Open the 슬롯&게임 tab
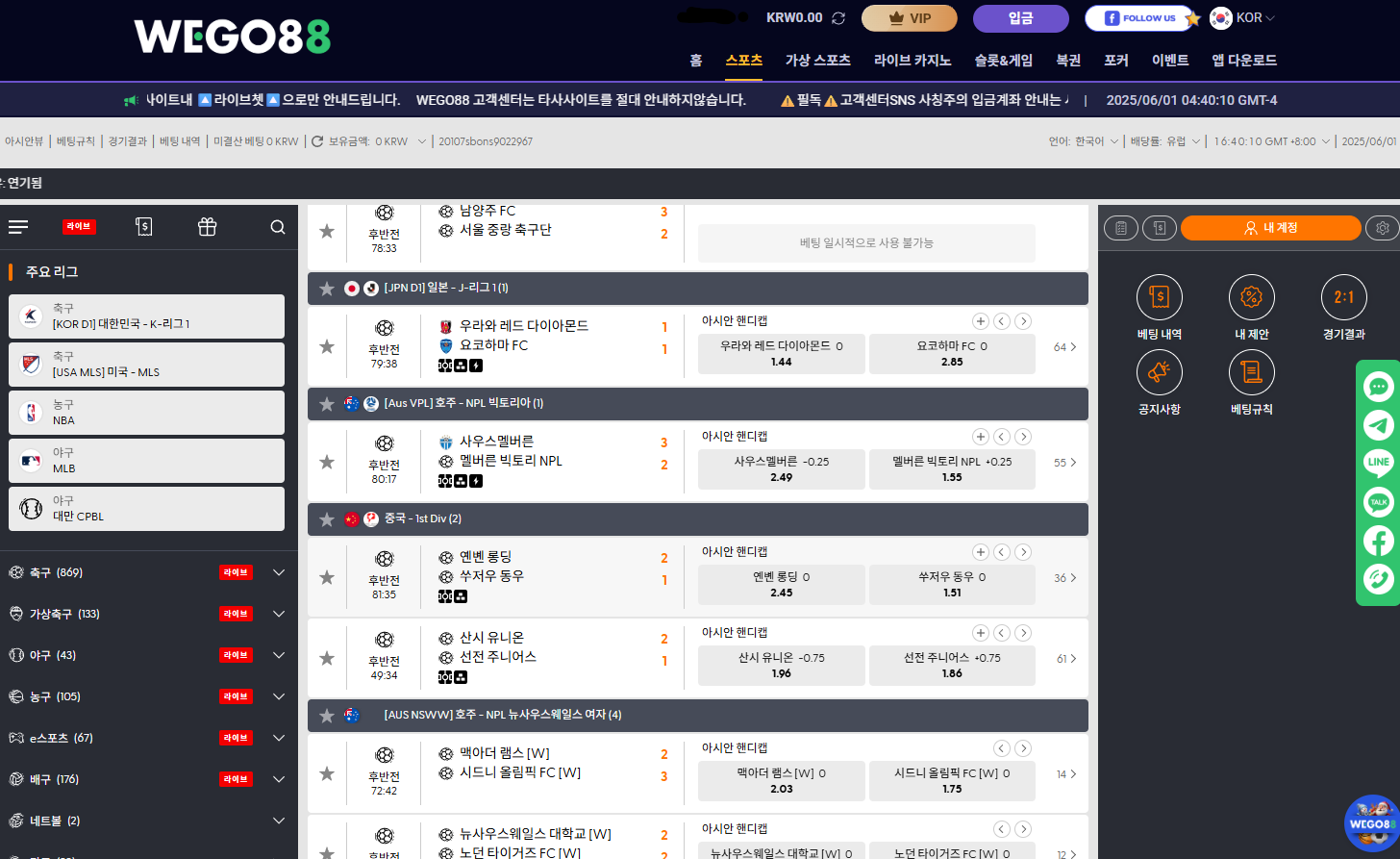Image resolution: width=1400 pixels, height=859 pixels. point(1003,60)
